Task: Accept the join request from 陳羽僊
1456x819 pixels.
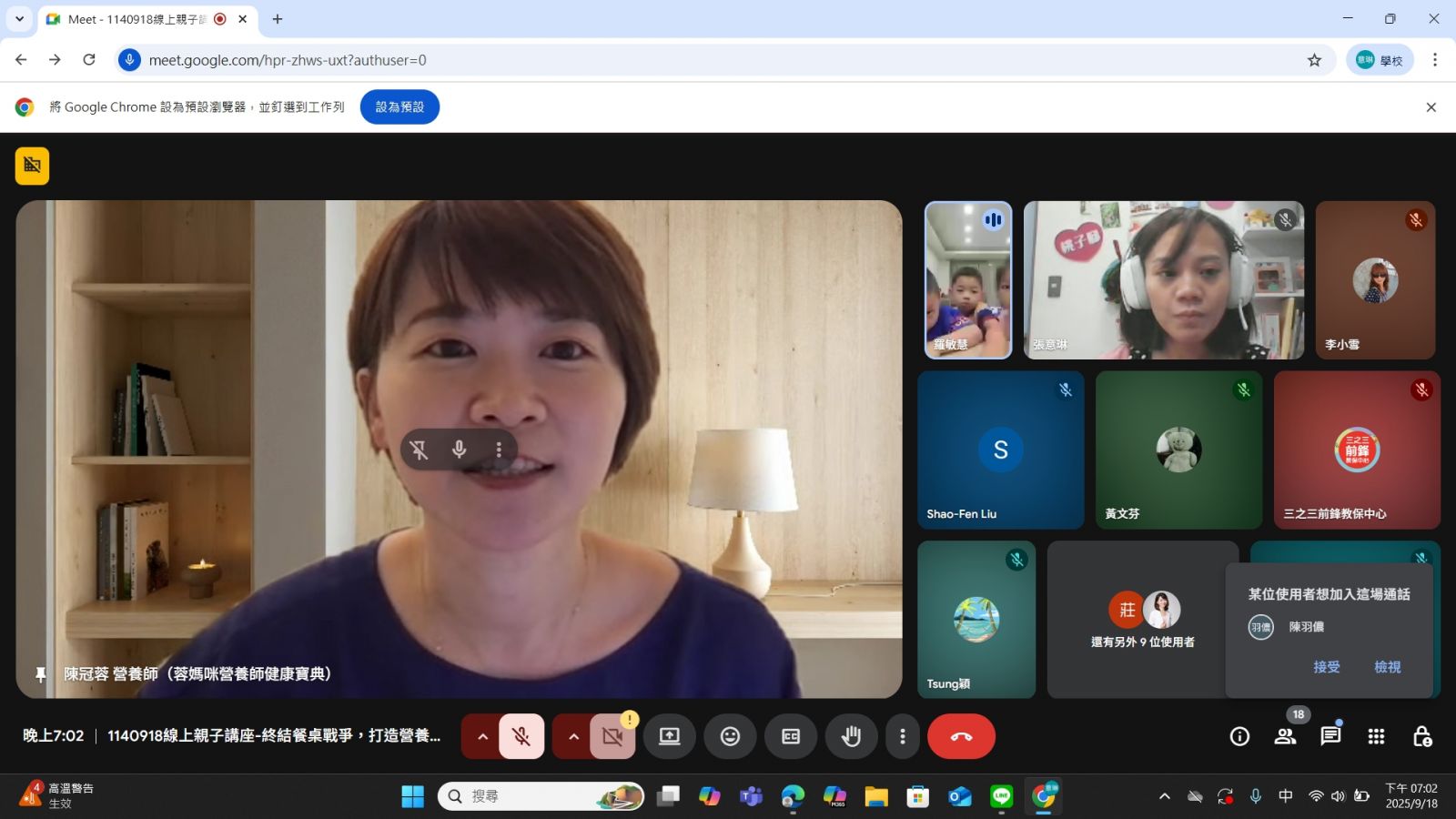Action: point(1326,667)
